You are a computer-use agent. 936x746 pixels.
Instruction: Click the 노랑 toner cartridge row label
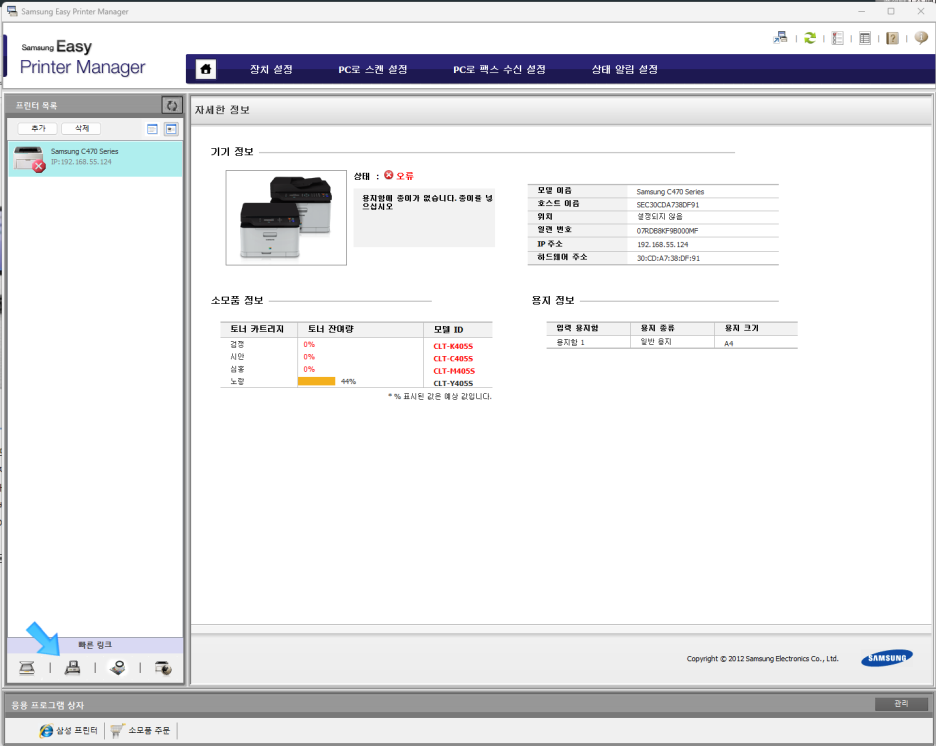(237, 381)
